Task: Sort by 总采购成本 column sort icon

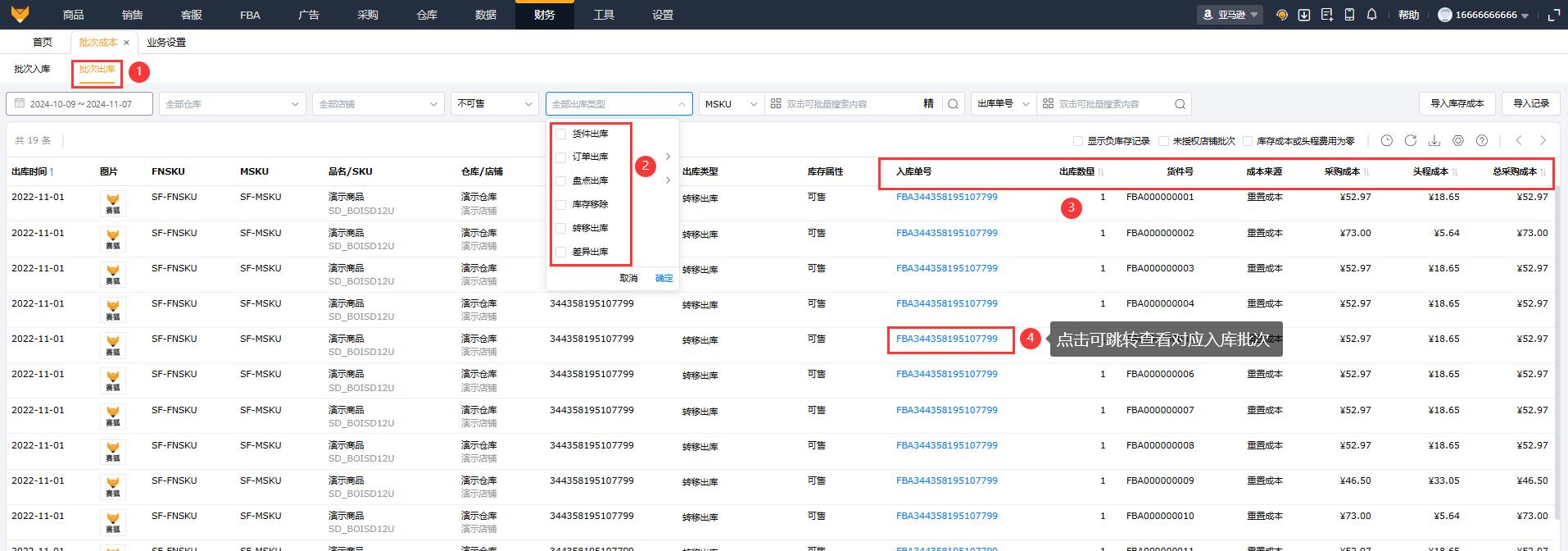Action: (1543, 172)
